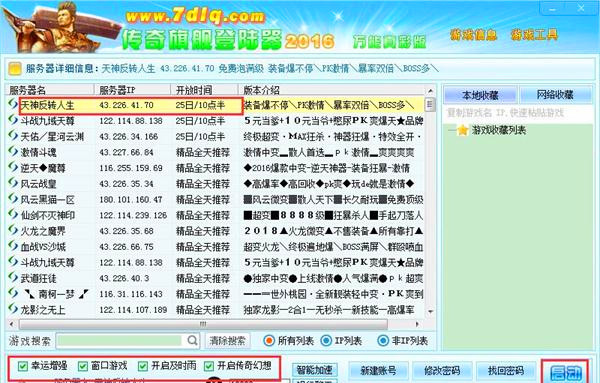Click the server icon beside 火龙之魔界
The image size is (600, 383).
click(13, 230)
